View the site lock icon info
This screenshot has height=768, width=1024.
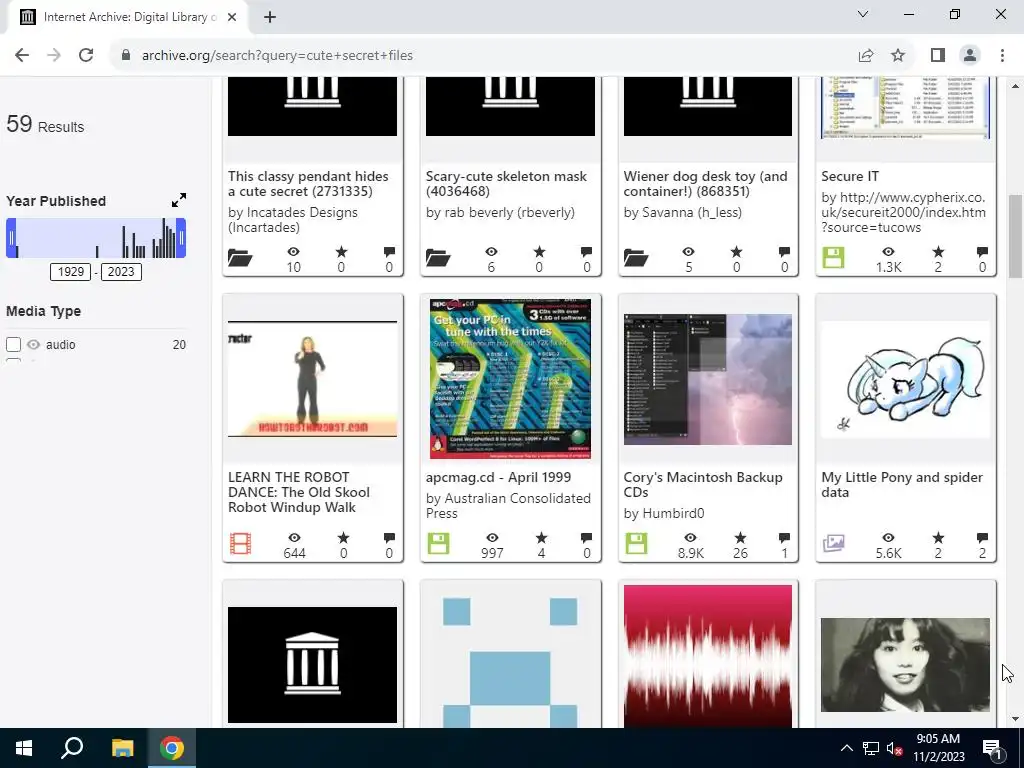125,56
